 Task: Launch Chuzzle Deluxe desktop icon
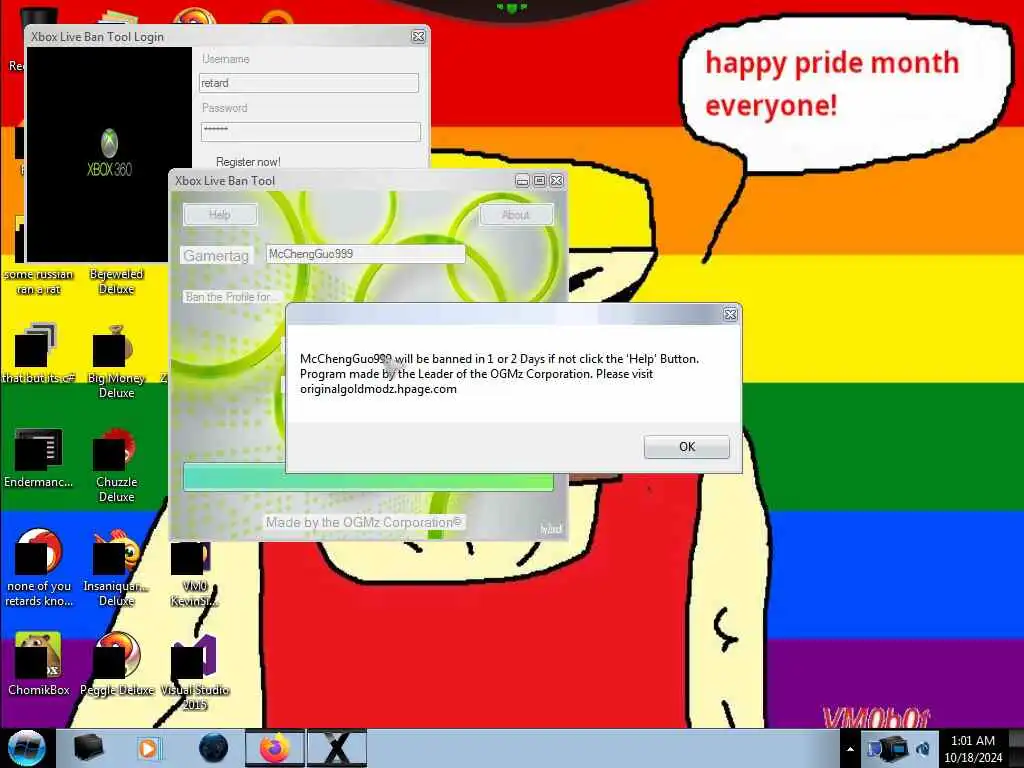pyautogui.click(x=116, y=465)
